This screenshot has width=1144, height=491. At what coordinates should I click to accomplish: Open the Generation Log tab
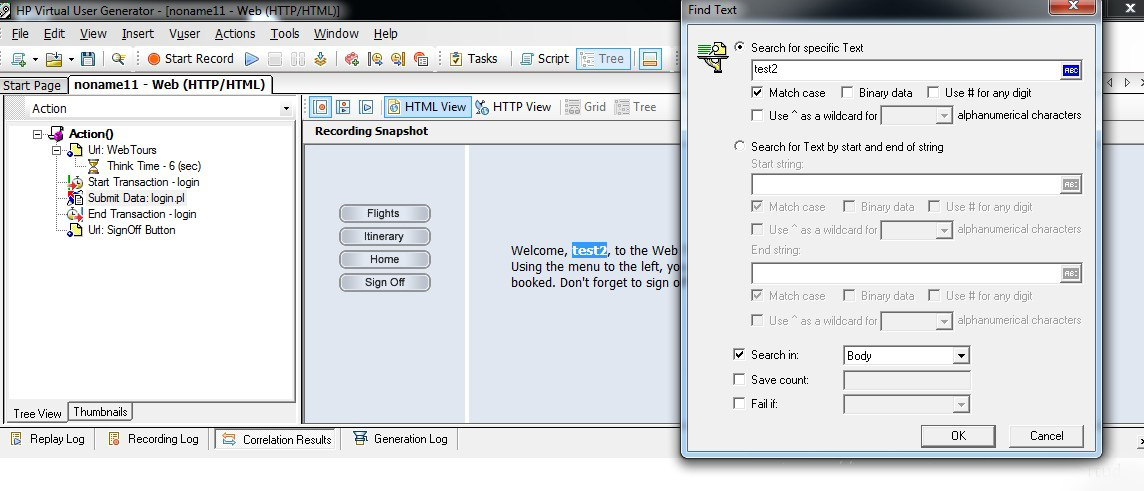(x=401, y=439)
